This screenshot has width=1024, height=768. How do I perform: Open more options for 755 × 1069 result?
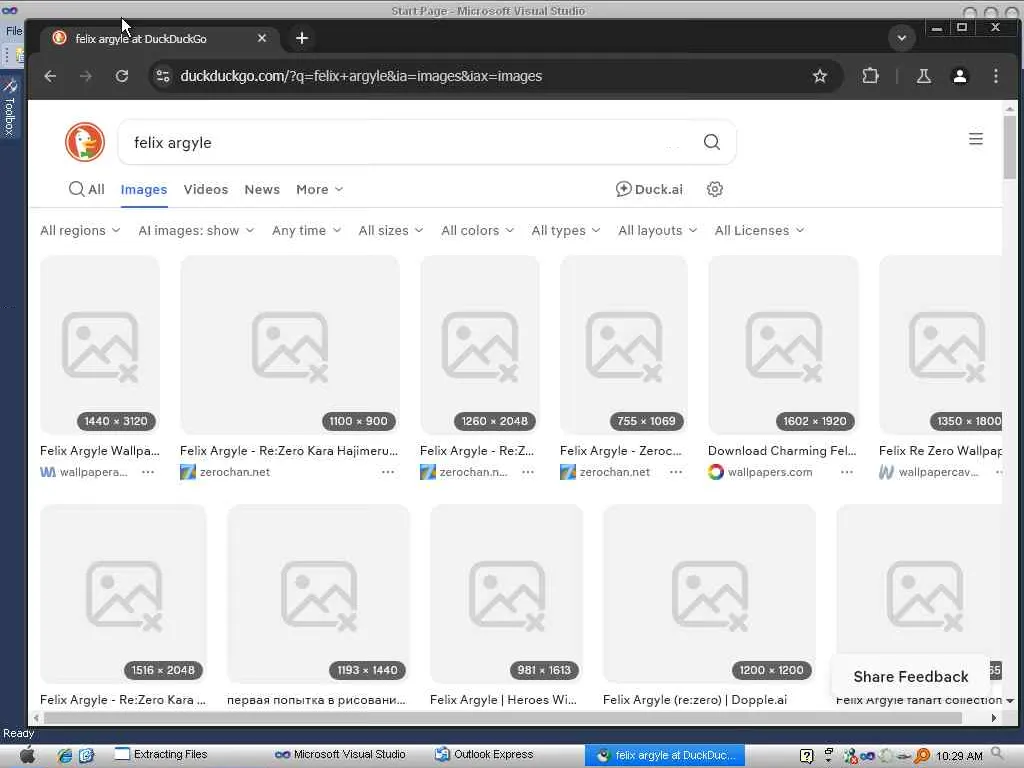(x=676, y=472)
